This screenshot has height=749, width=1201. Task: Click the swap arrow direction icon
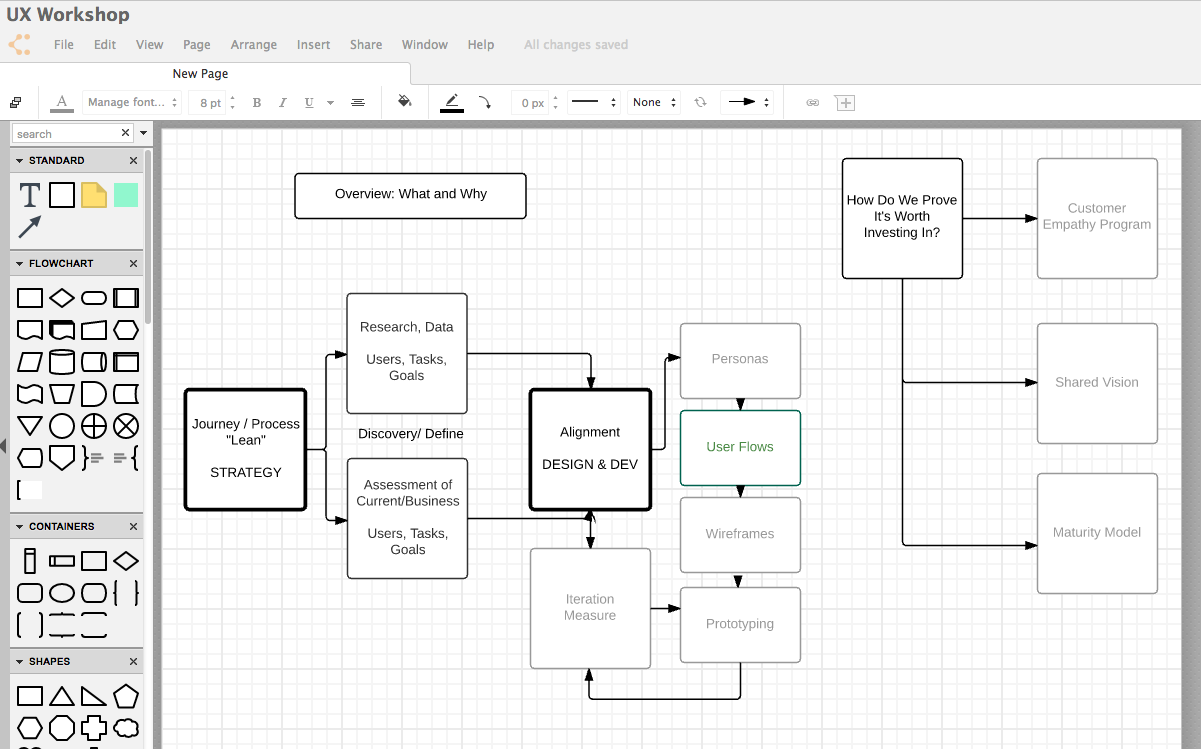[700, 102]
